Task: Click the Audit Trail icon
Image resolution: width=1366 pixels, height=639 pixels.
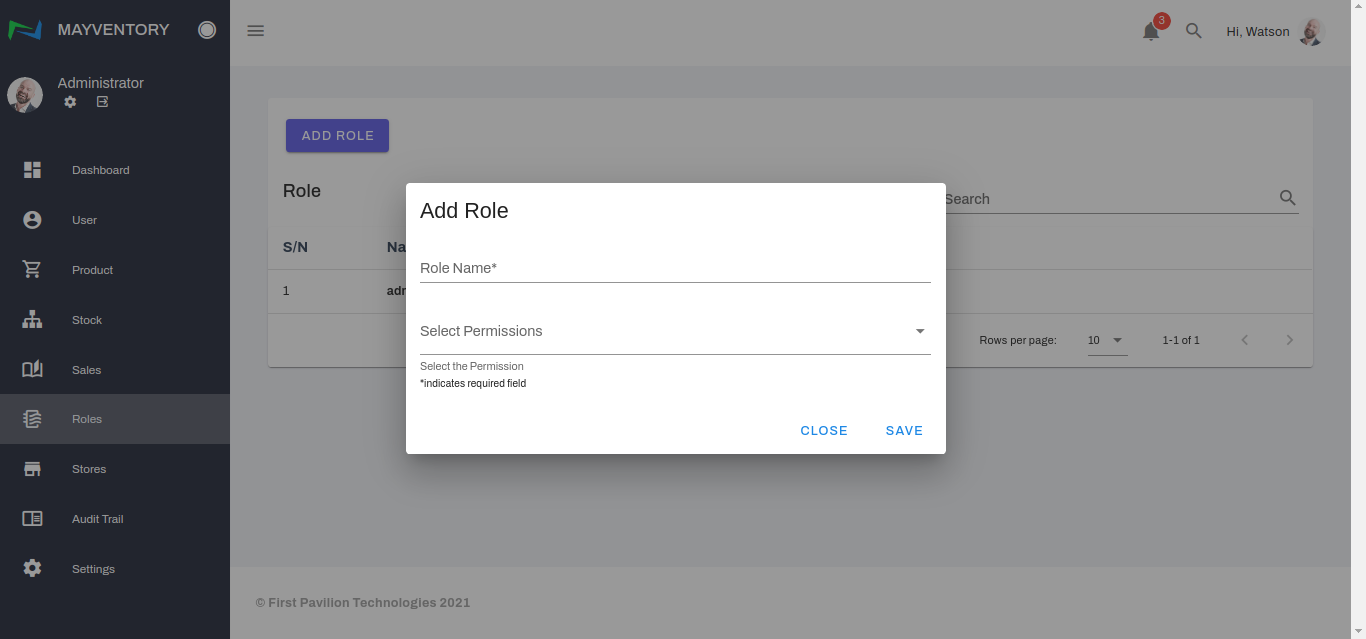Action: [x=32, y=519]
